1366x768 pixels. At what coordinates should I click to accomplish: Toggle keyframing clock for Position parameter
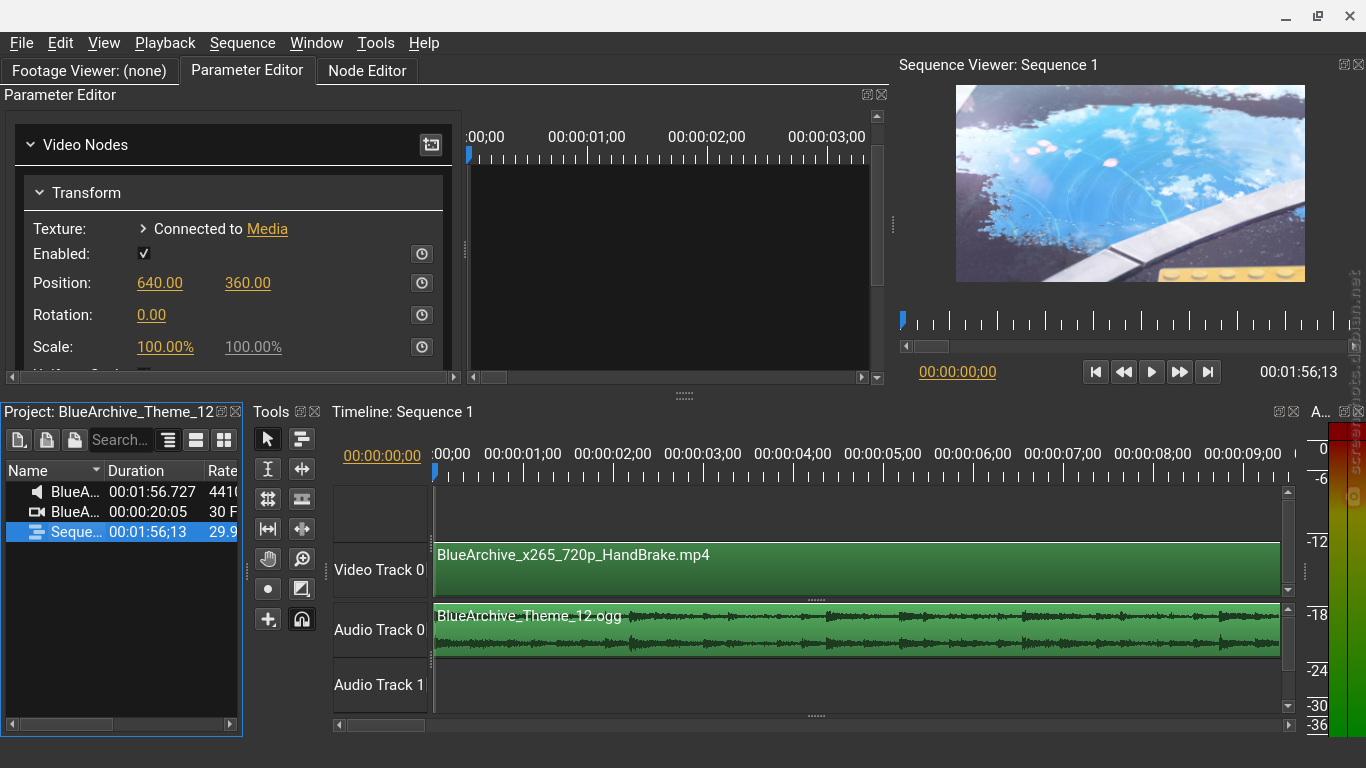coord(422,283)
